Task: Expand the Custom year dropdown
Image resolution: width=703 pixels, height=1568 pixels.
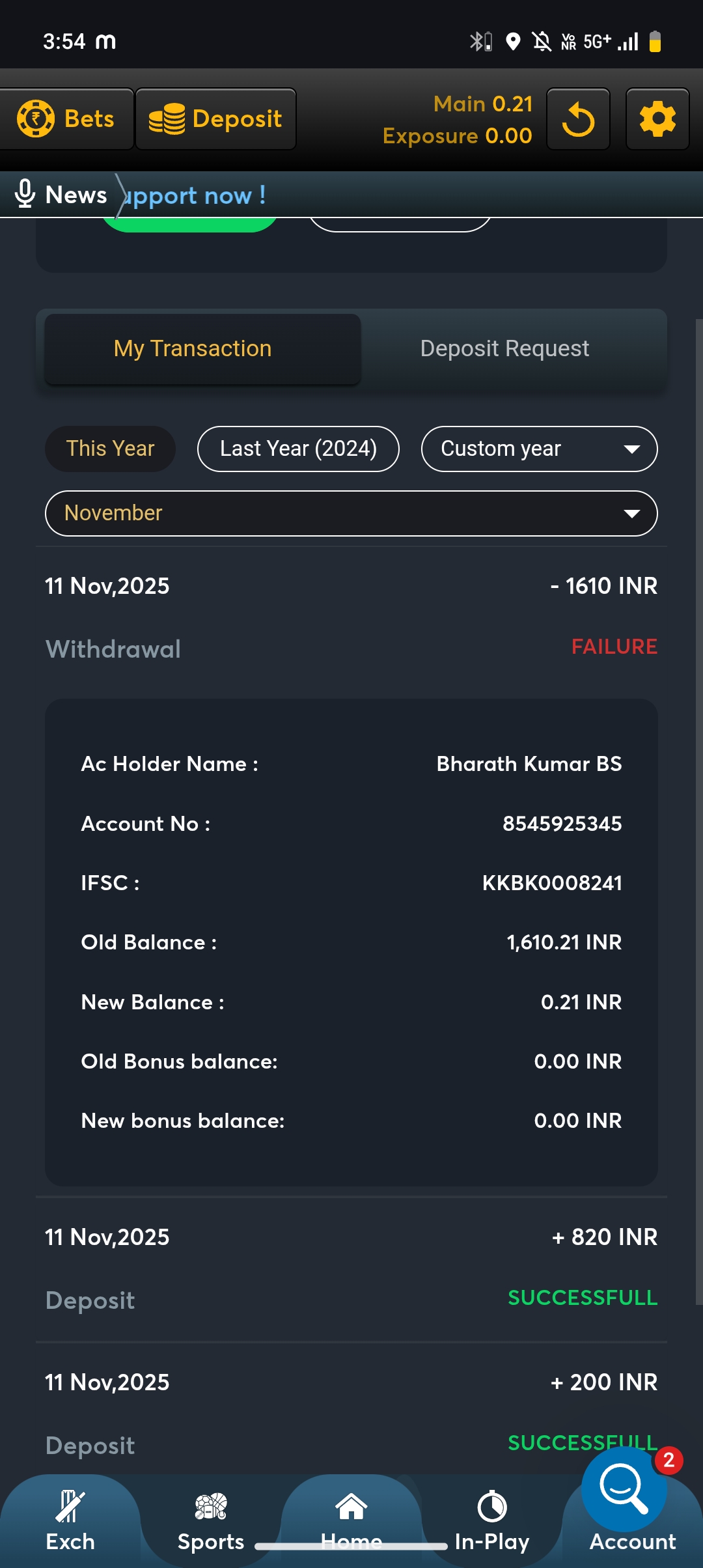Action: (x=539, y=449)
